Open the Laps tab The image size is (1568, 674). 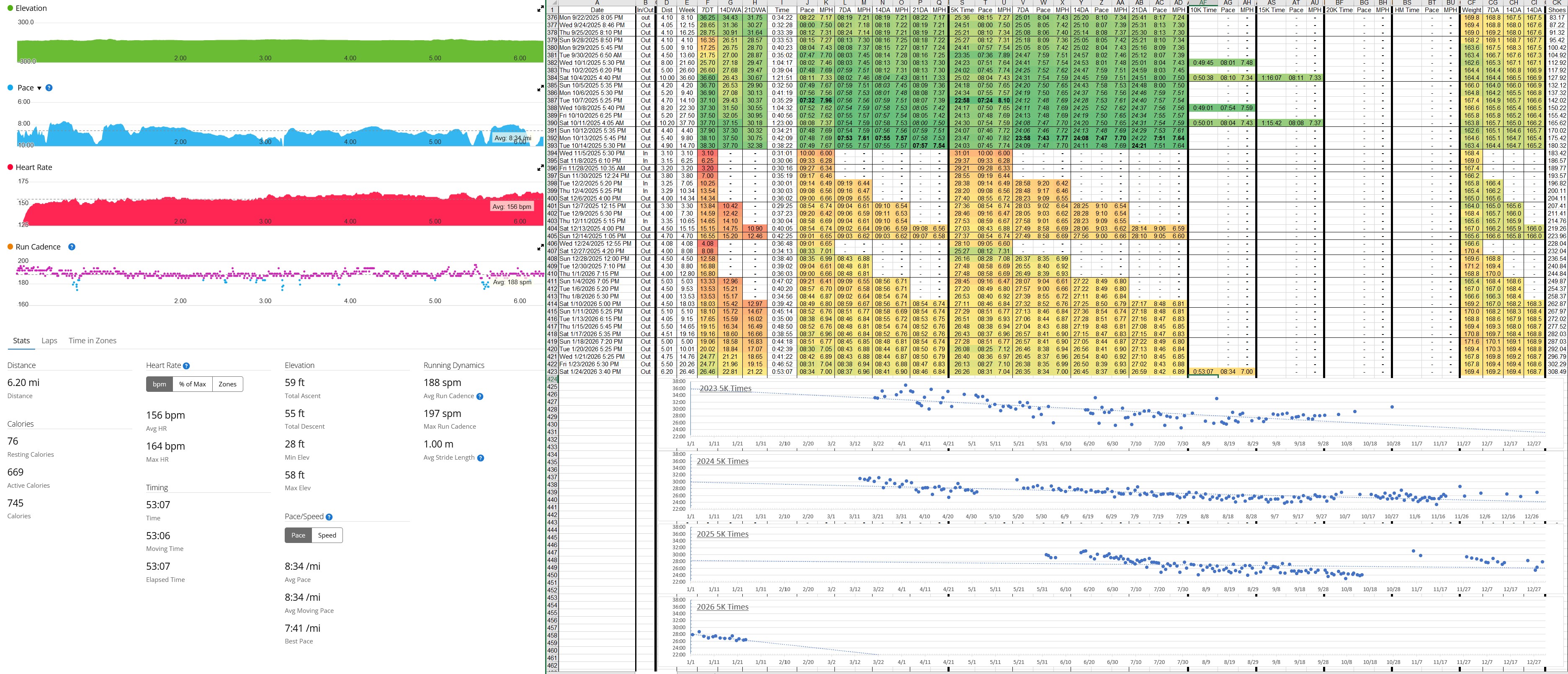click(49, 341)
